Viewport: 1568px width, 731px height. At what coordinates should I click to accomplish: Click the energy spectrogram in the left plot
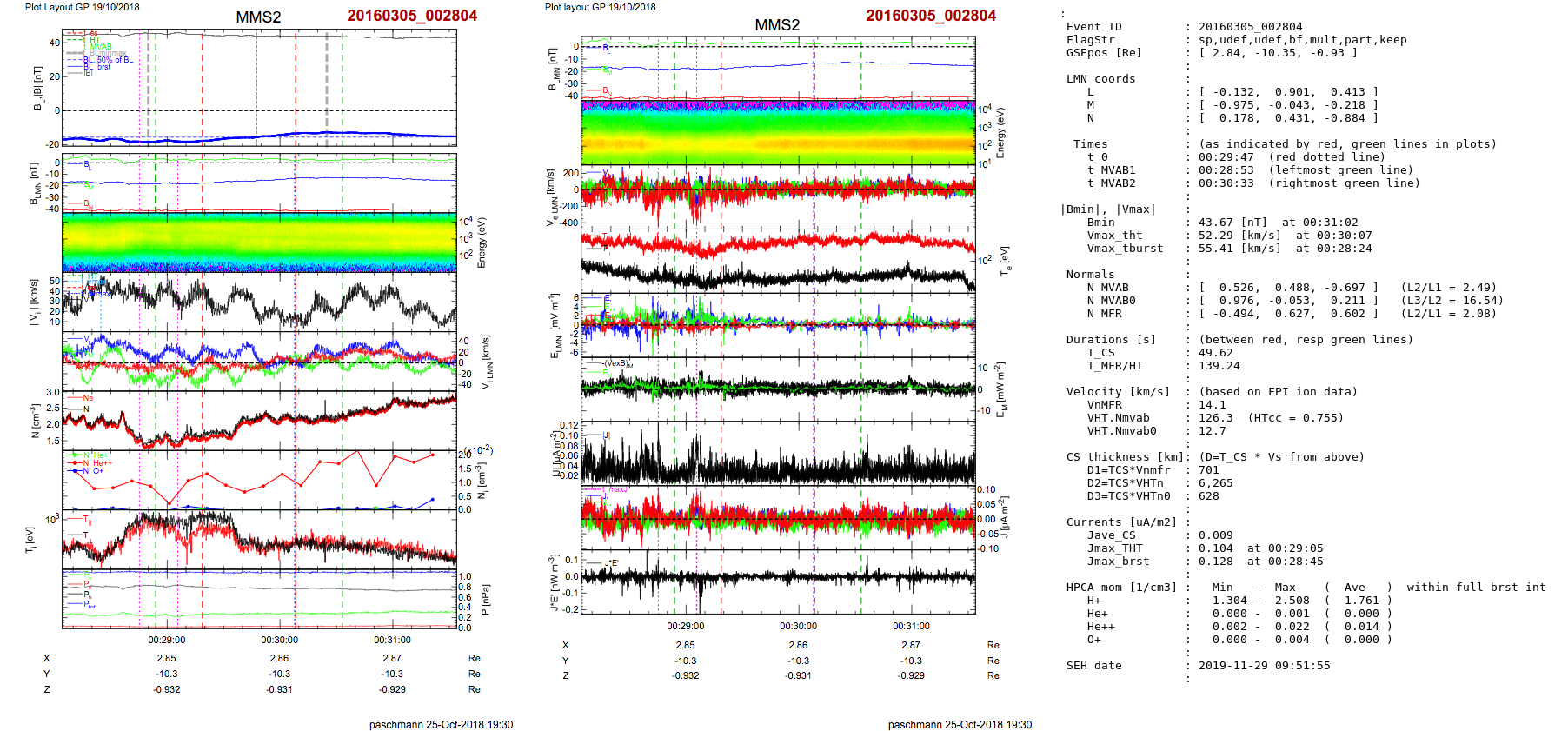pos(259,243)
